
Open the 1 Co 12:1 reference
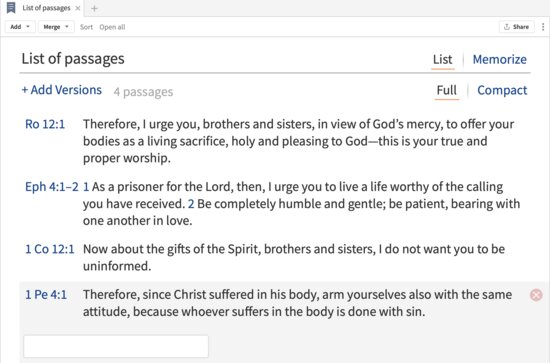(49, 249)
